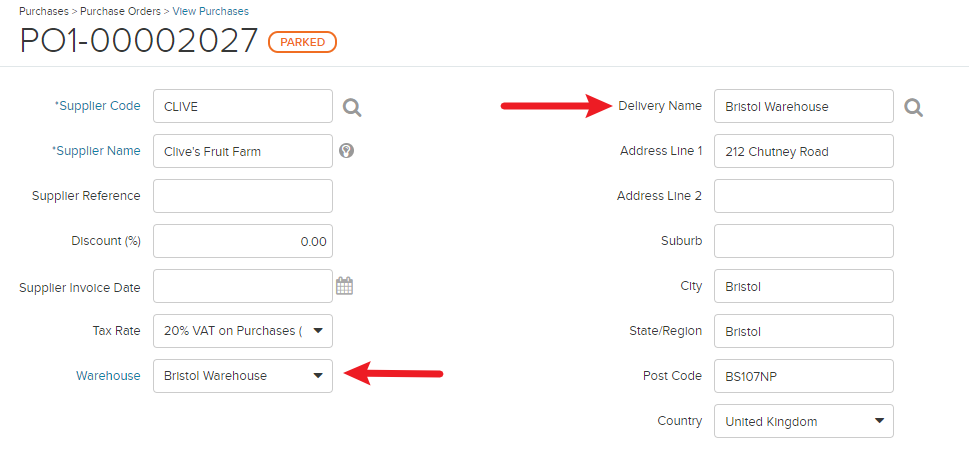This screenshot has width=969, height=457.
Task: Focus the Supplier Reference input field
Action: coord(243,196)
